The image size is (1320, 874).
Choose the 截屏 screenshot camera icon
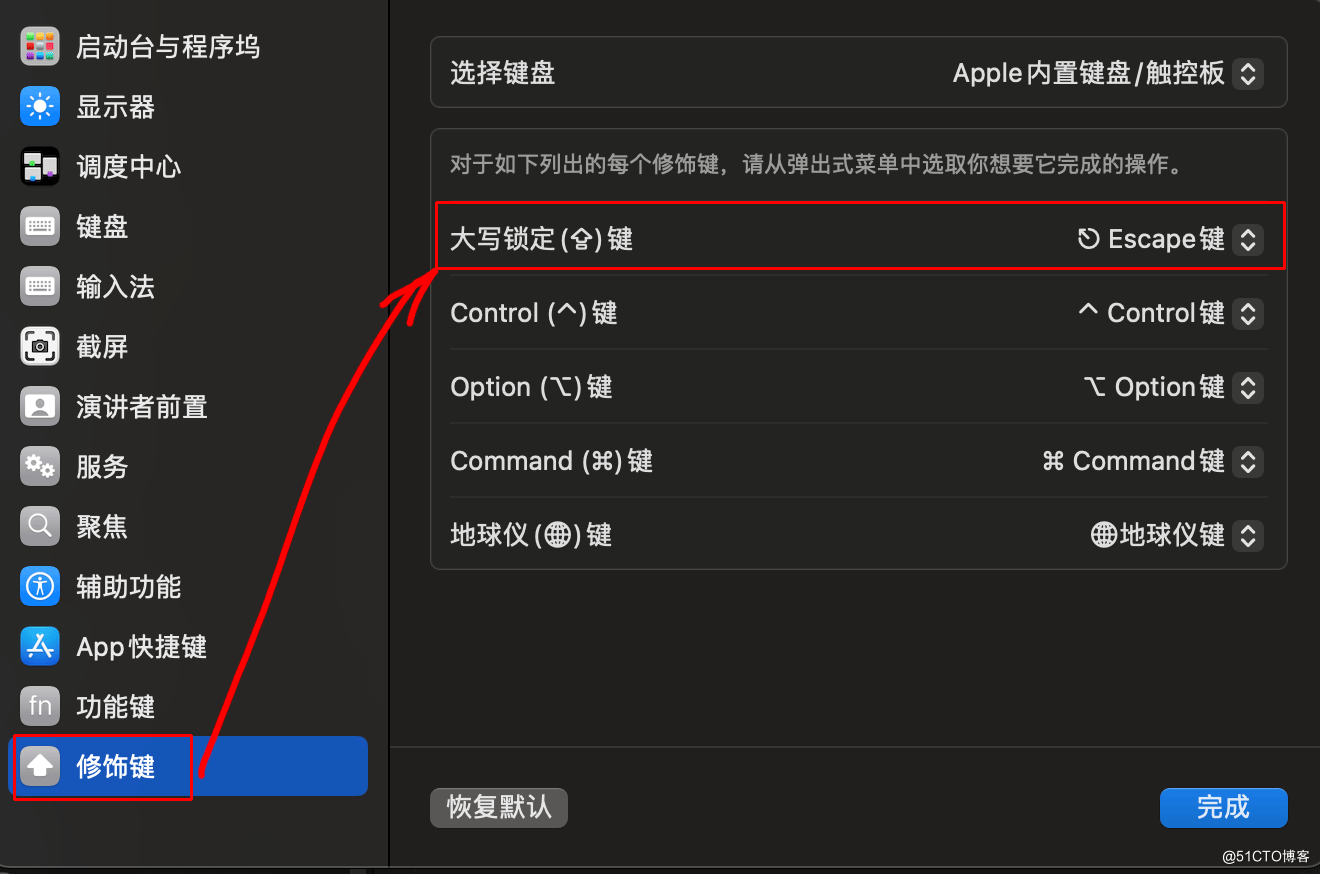[x=40, y=347]
